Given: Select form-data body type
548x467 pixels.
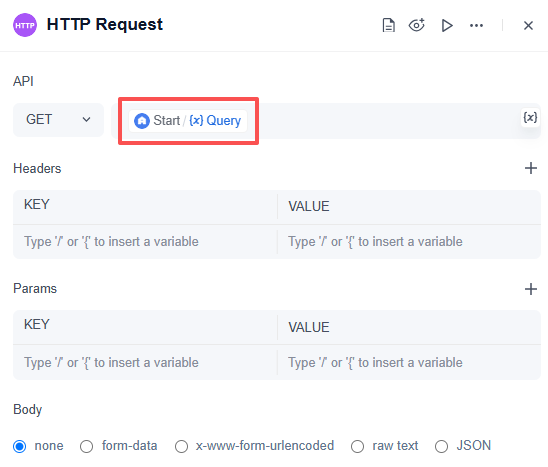Looking at the screenshot, I should pyautogui.click(x=86, y=446).
